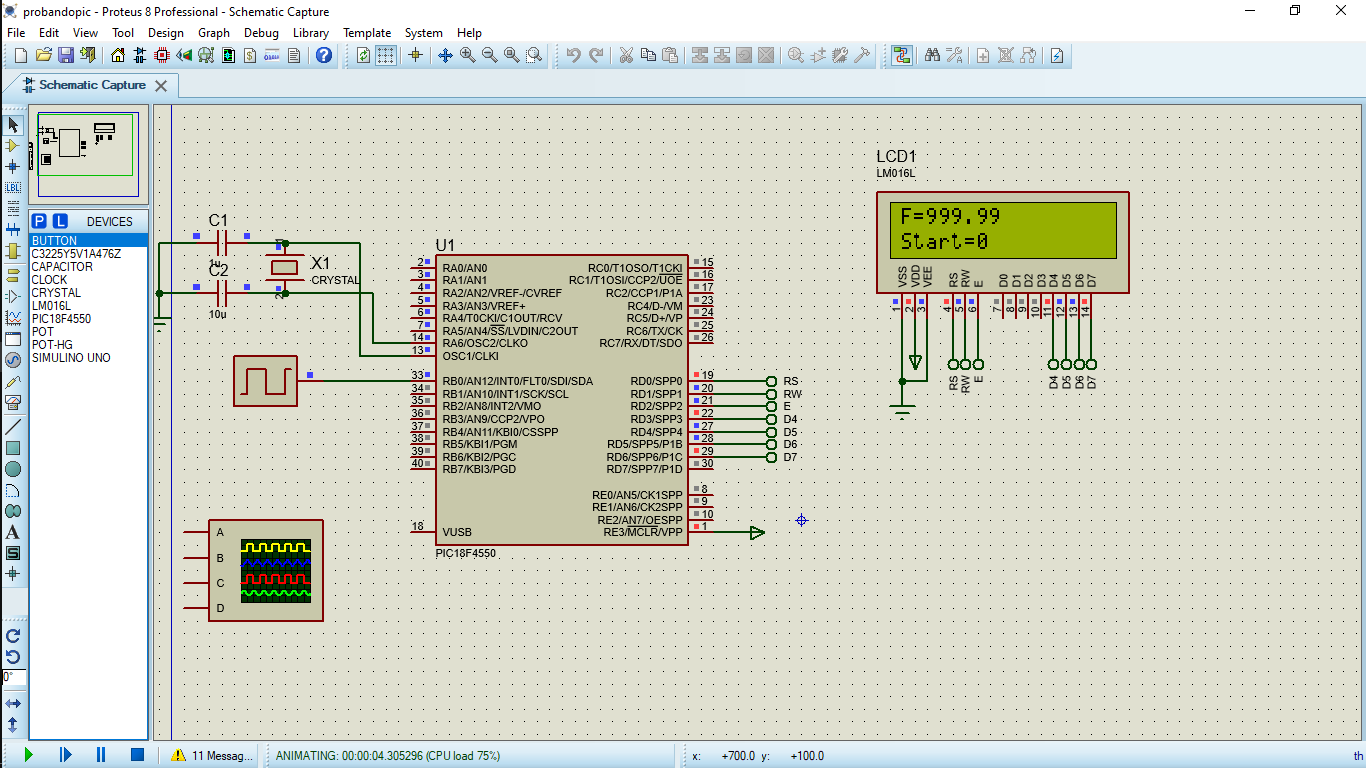Search and tag with the binoculars icon
Image resolution: width=1366 pixels, height=768 pixels.
[932, 55]
